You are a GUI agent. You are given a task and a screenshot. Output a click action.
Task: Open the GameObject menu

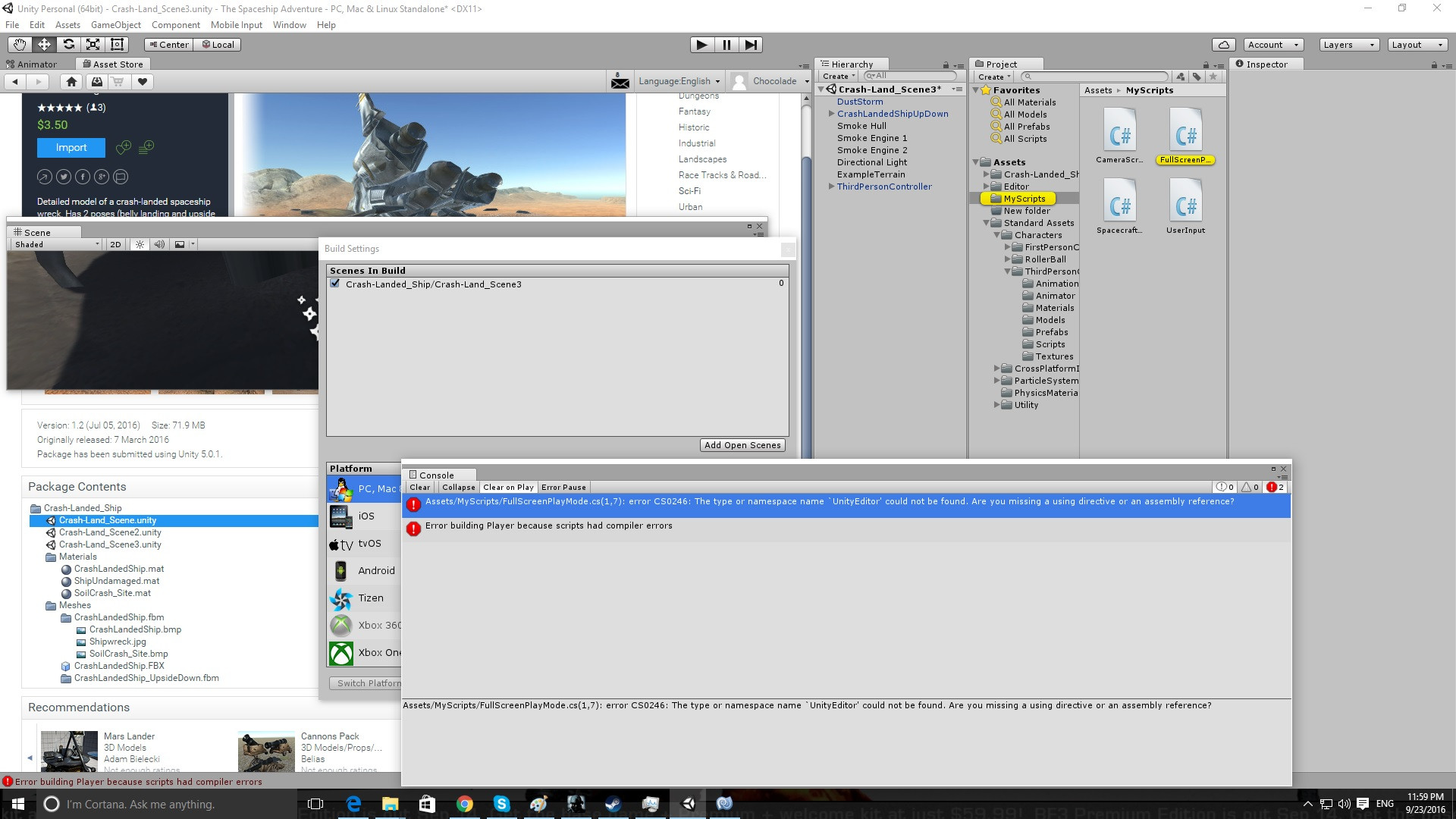115,25
